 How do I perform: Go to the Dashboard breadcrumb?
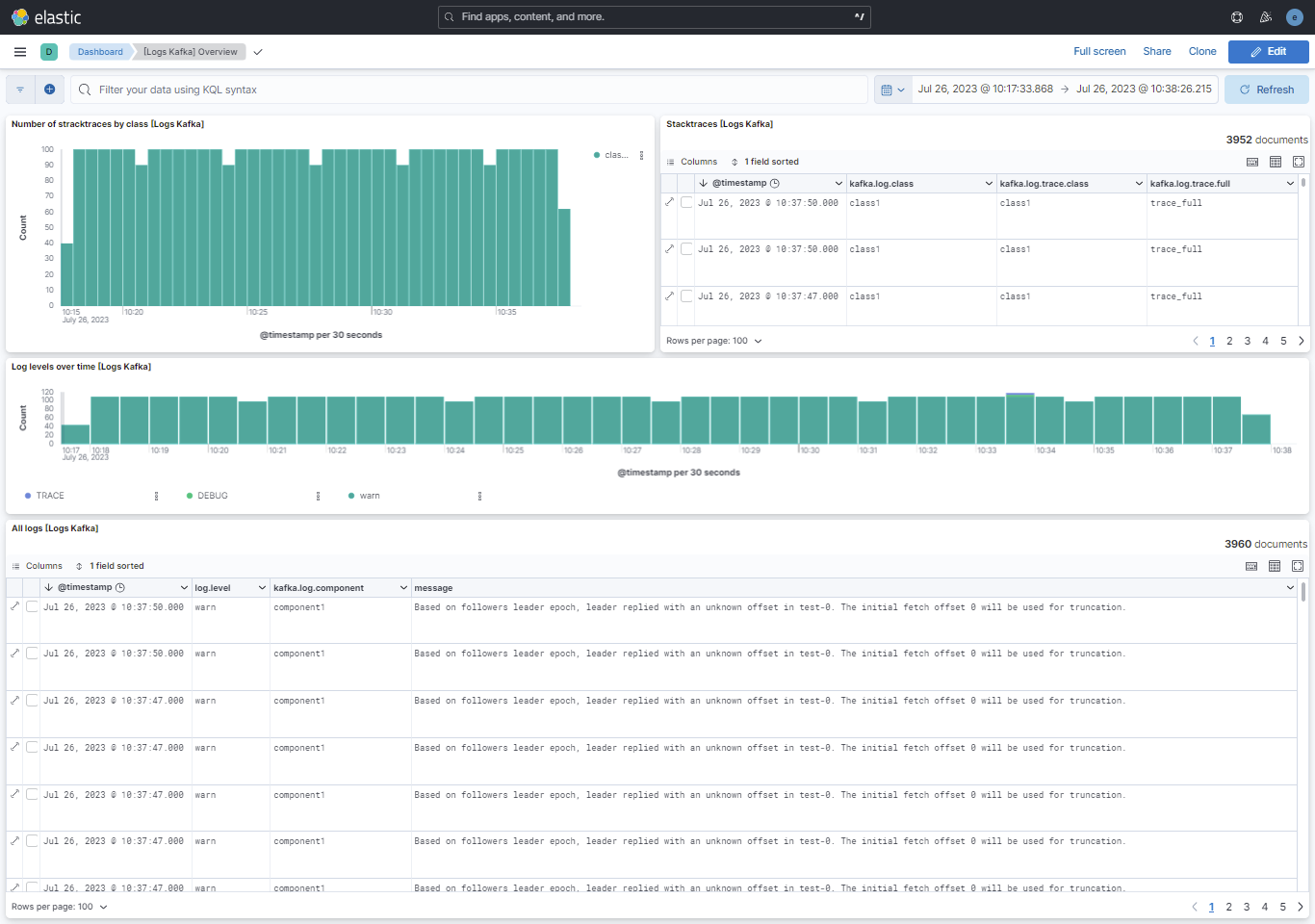pyautogui.click(x=100, y=52)
